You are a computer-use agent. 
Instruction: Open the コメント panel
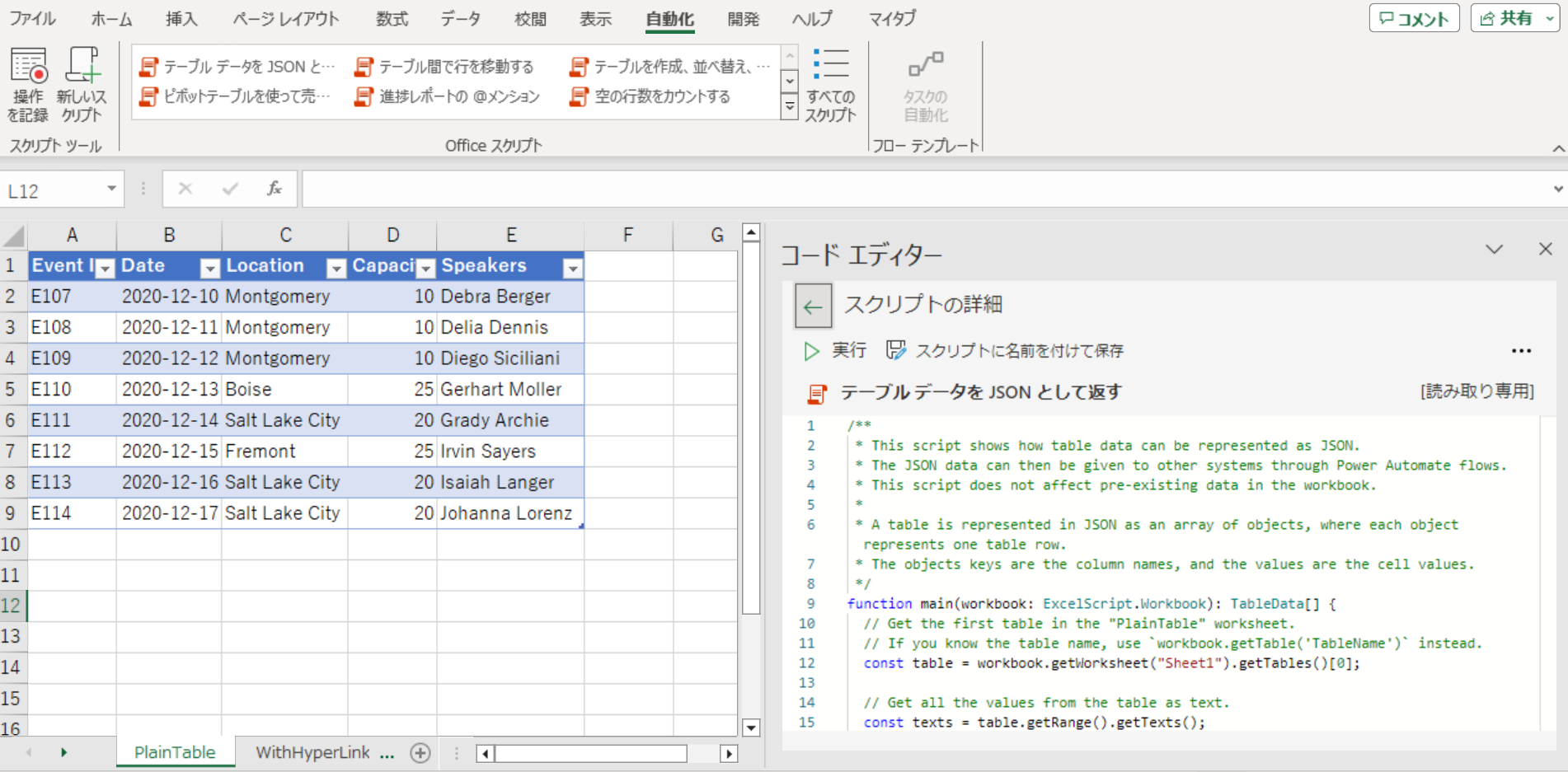pyautogui.click(x=1414, y=17)
